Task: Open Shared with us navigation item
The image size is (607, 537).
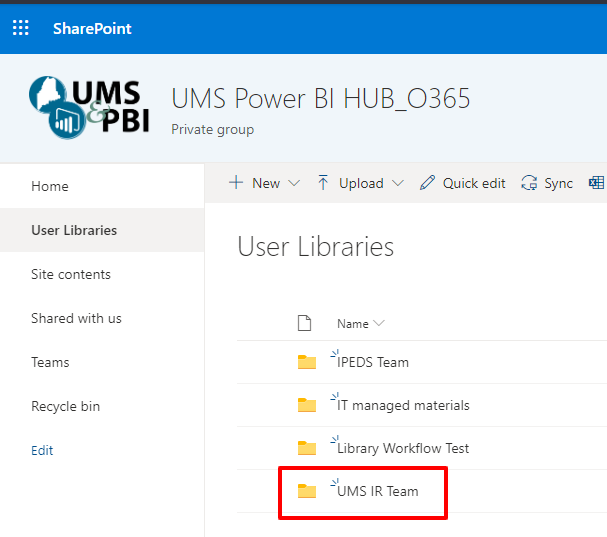Action: (76, 318)
